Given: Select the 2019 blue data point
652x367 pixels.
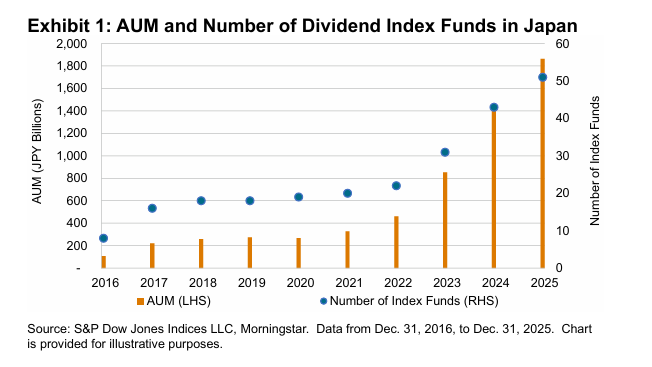Looking at the screenshot, I should point(250,201).
